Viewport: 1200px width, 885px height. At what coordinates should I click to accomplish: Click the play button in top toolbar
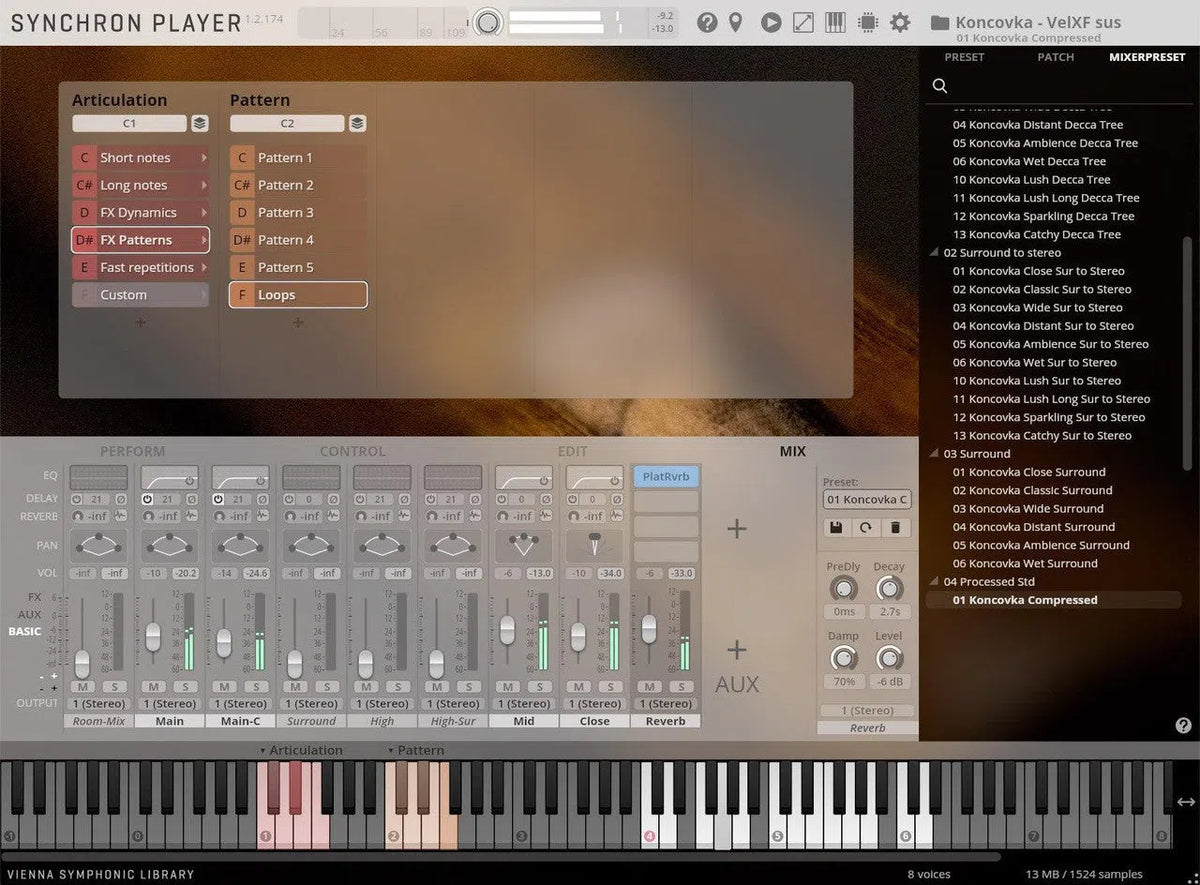coord(770,22)
